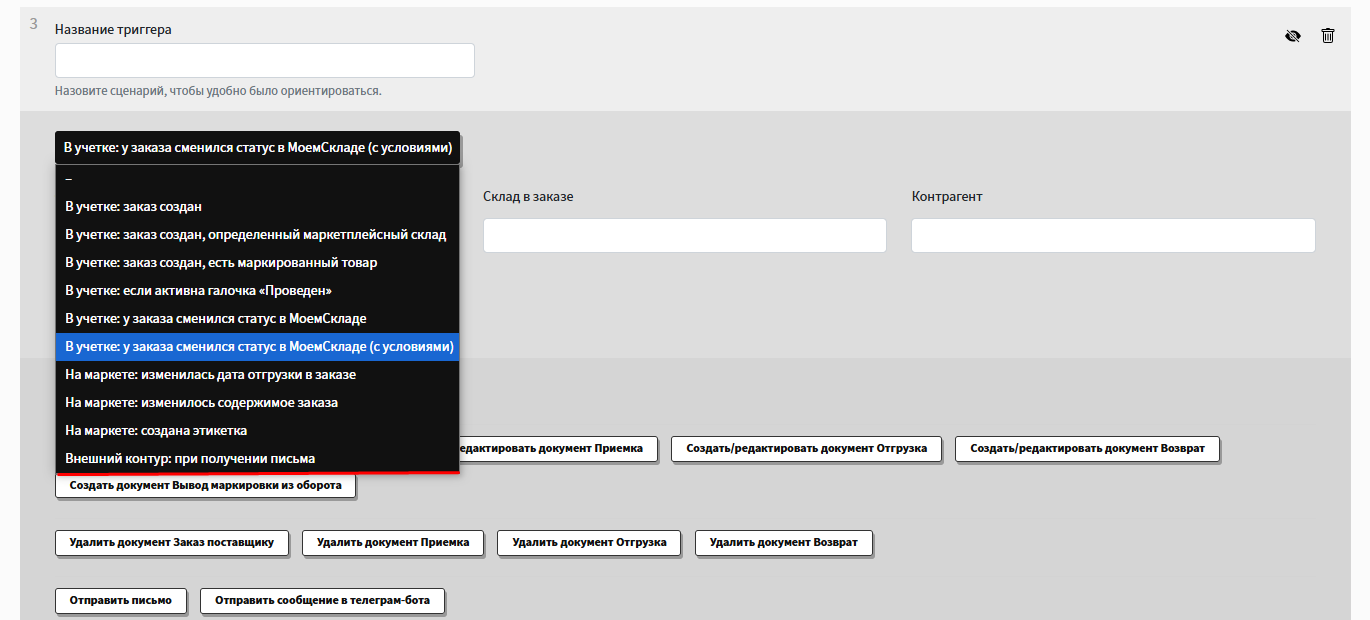
Task: Click the 'Склад в заказе' input field
Action: 685,235
